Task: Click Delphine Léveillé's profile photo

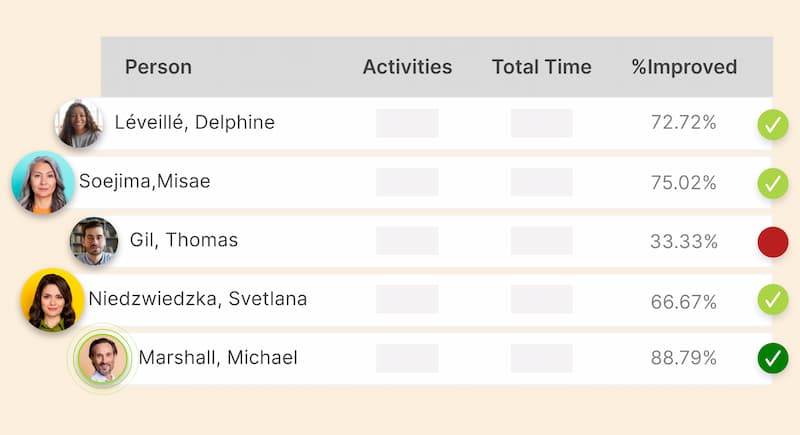Action: (x=79, y=124)
